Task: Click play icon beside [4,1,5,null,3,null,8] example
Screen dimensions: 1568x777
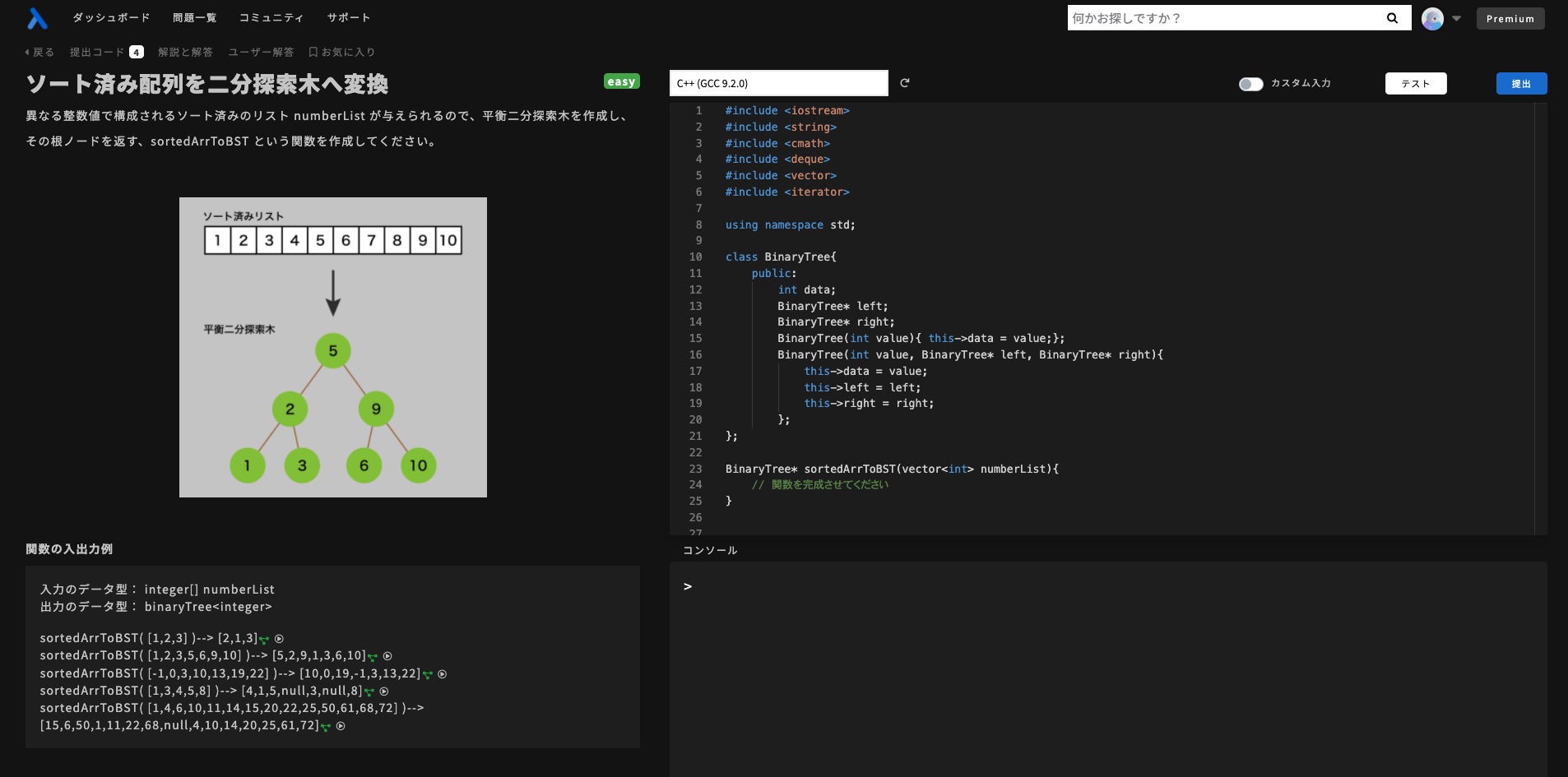Action: tap(383, 691)
